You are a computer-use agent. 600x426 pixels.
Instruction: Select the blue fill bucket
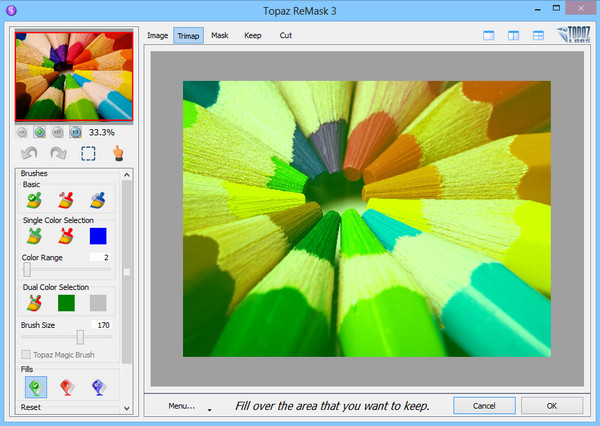[x=97, y=388]
